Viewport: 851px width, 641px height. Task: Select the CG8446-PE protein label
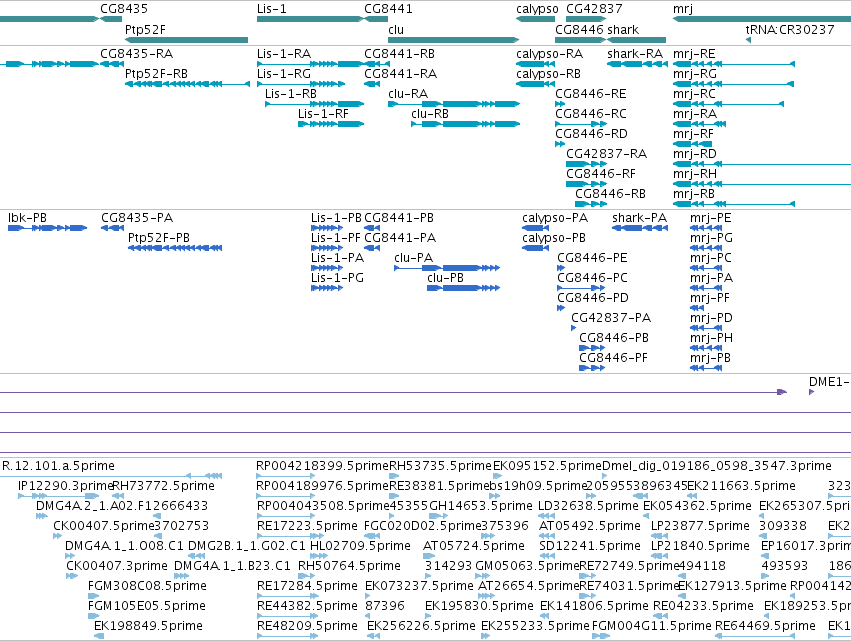click(x=592, y=258)
